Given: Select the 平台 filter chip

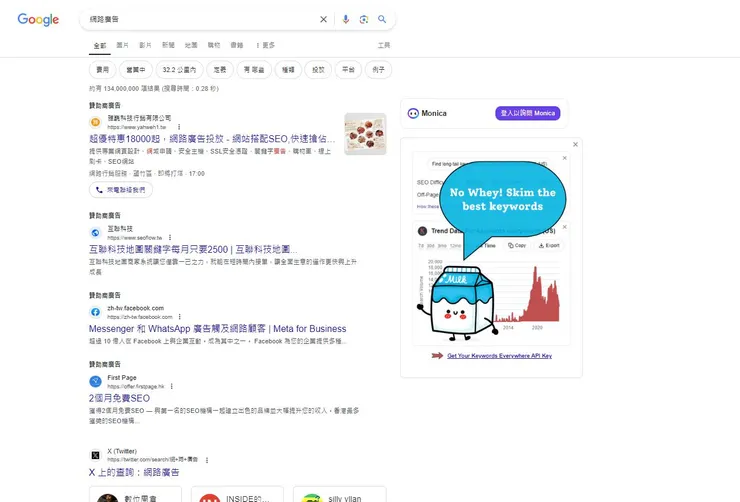Looking at the screenshot, I should tap(348, 70).
